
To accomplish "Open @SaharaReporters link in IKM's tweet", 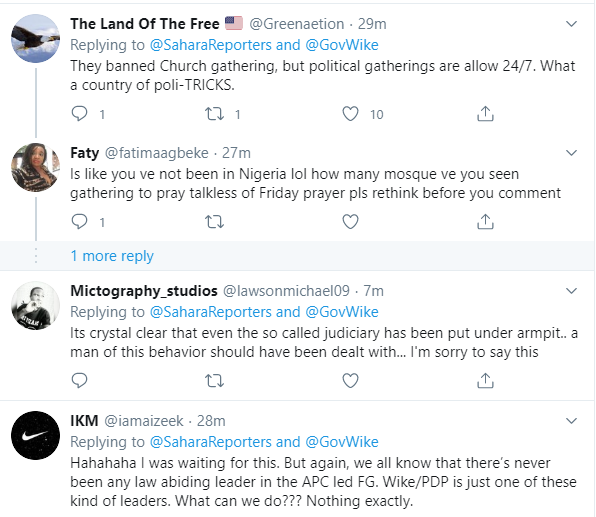I will (x=211, y=442).
